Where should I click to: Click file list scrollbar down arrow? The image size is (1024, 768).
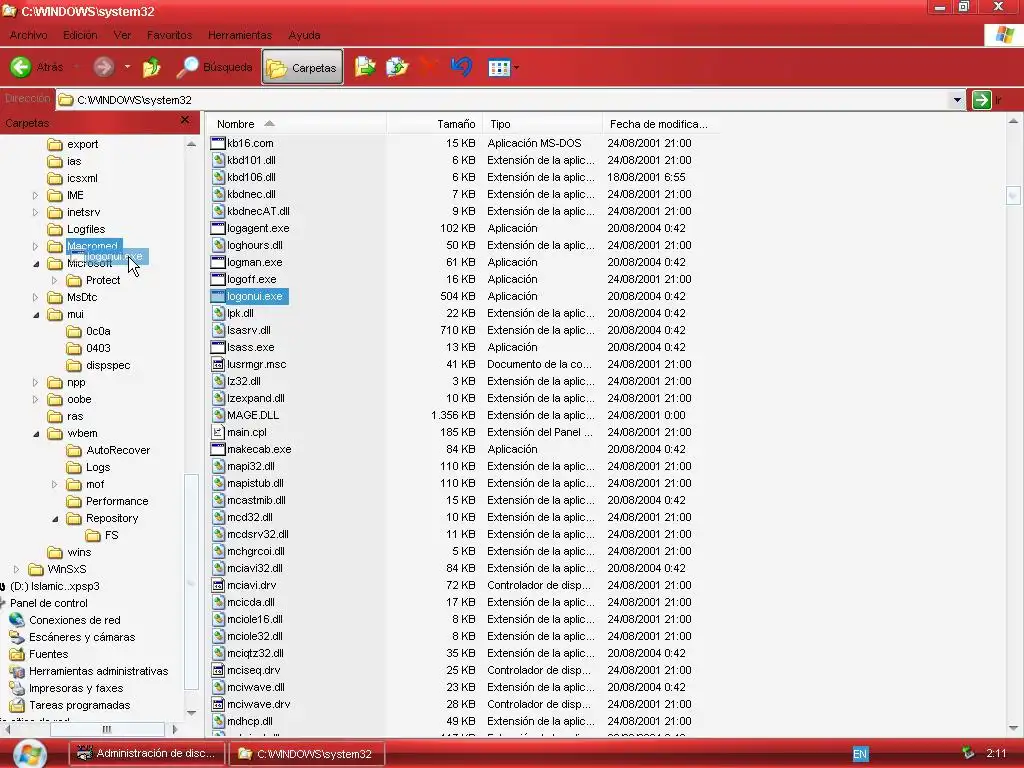tap(1013, 728)
